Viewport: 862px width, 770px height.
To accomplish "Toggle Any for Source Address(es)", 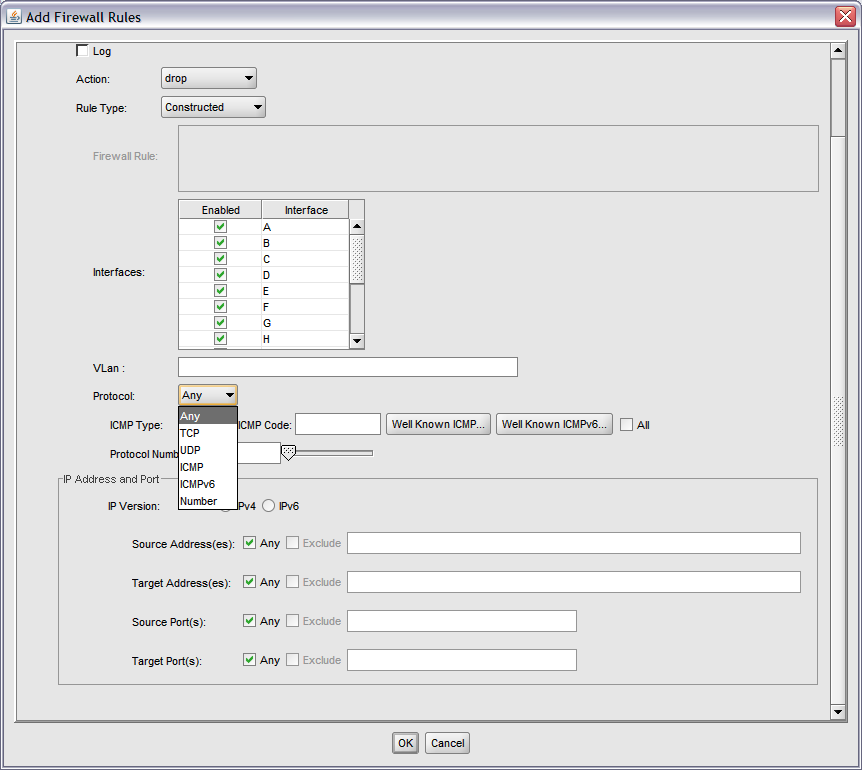I will (x=250, y=543).
